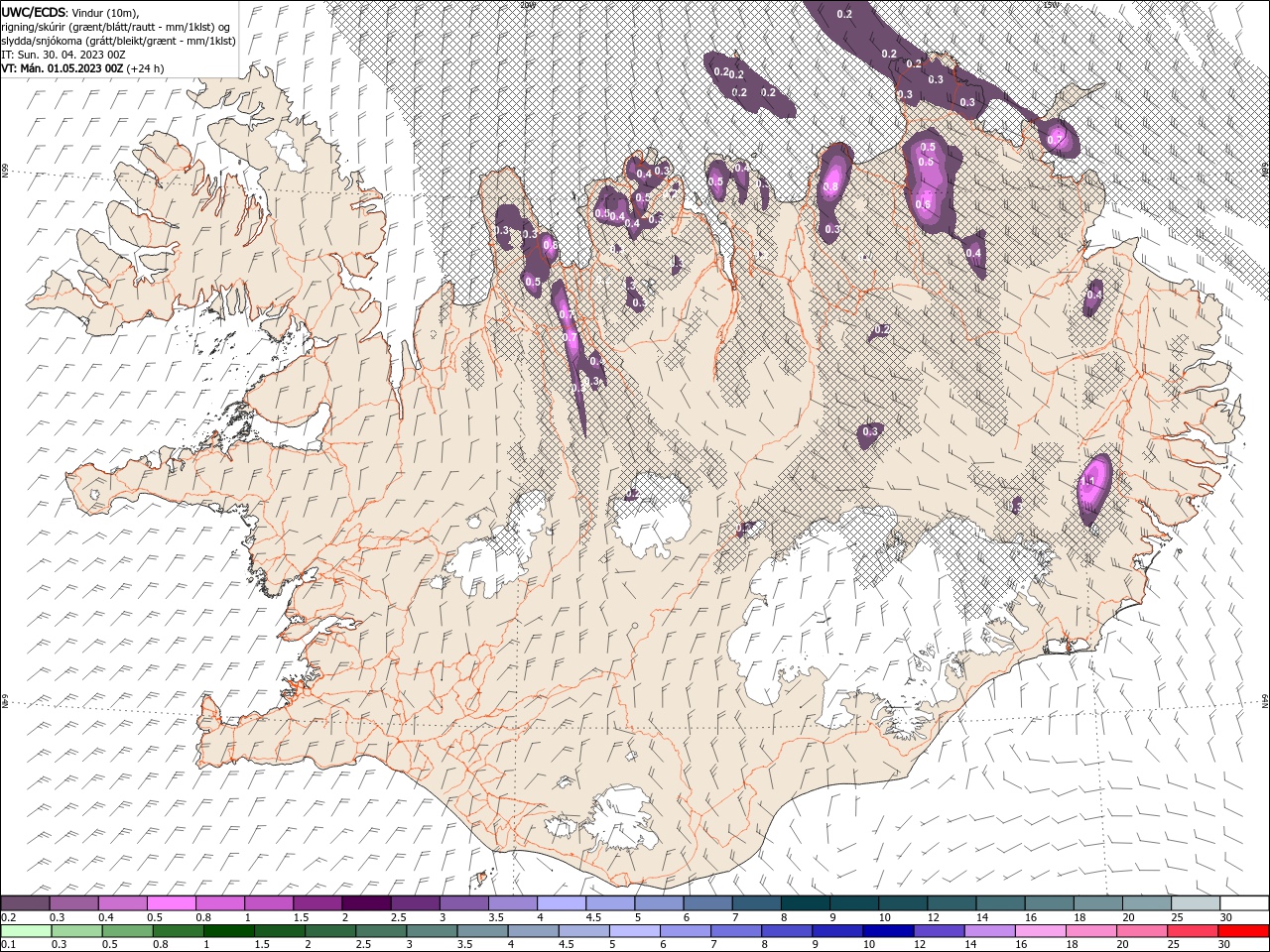The image size is (1270, 952).
Task: Pick the pale pink 16–18 swatch in bottom scale
Action: (x=1039, y=931)
